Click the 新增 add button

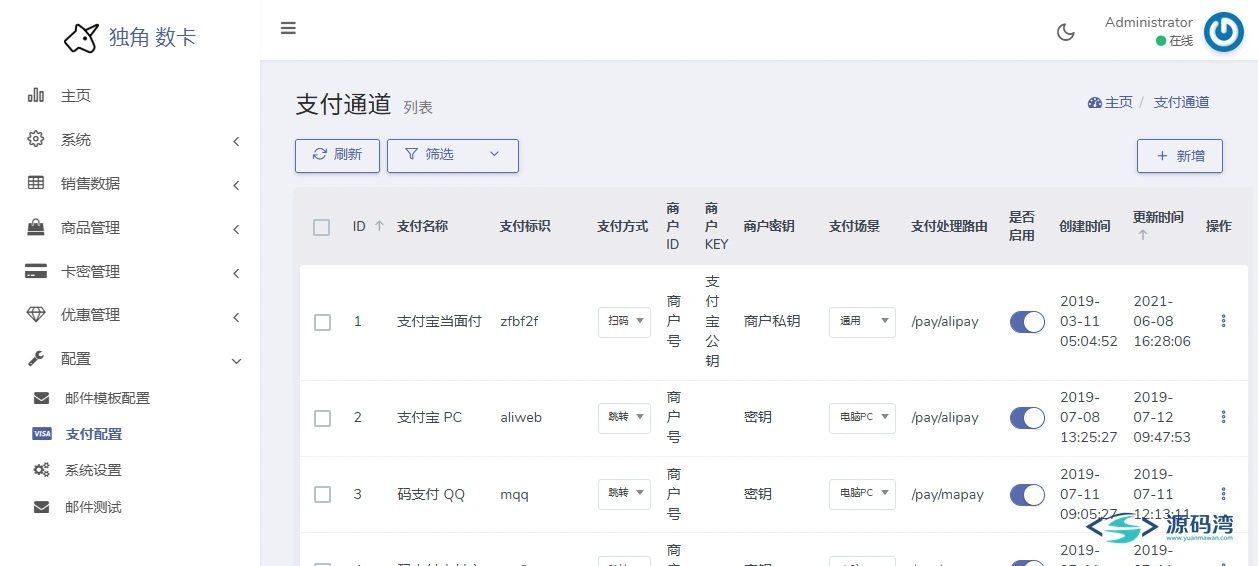[1180, 156]
